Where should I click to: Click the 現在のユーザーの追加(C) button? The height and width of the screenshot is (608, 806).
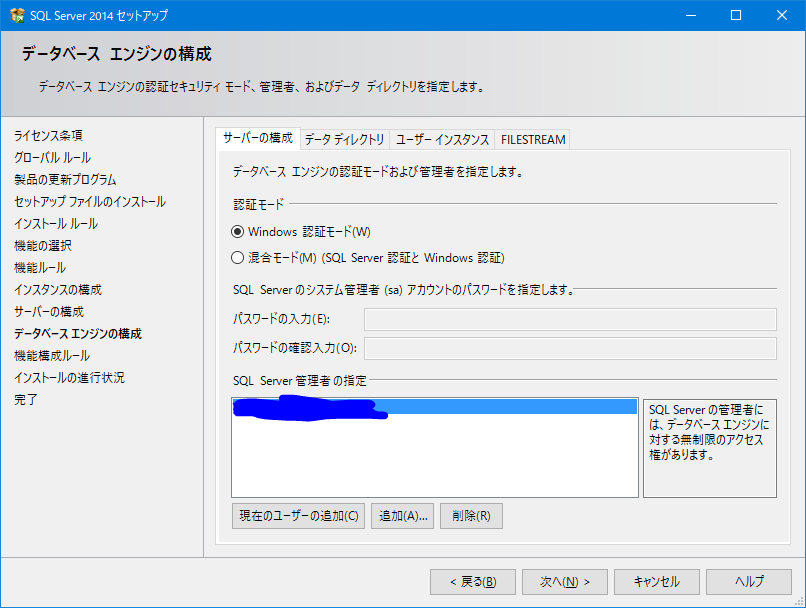[298, 515]
